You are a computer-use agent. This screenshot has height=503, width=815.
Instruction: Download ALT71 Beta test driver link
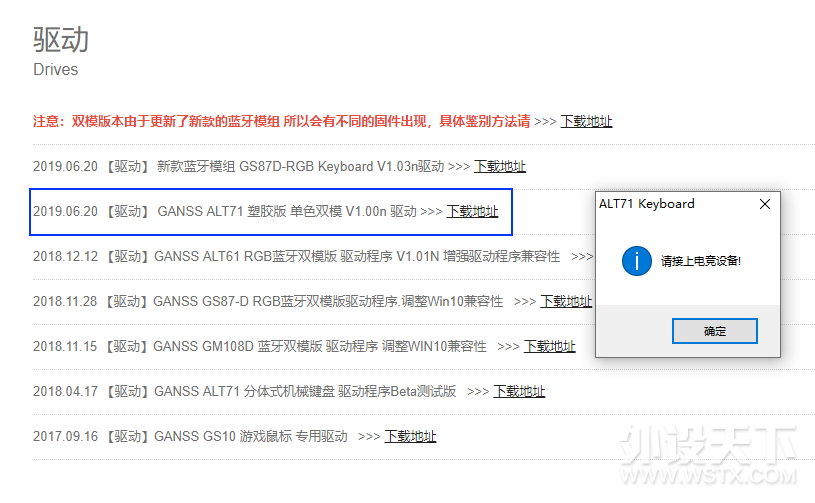point(519,391)
